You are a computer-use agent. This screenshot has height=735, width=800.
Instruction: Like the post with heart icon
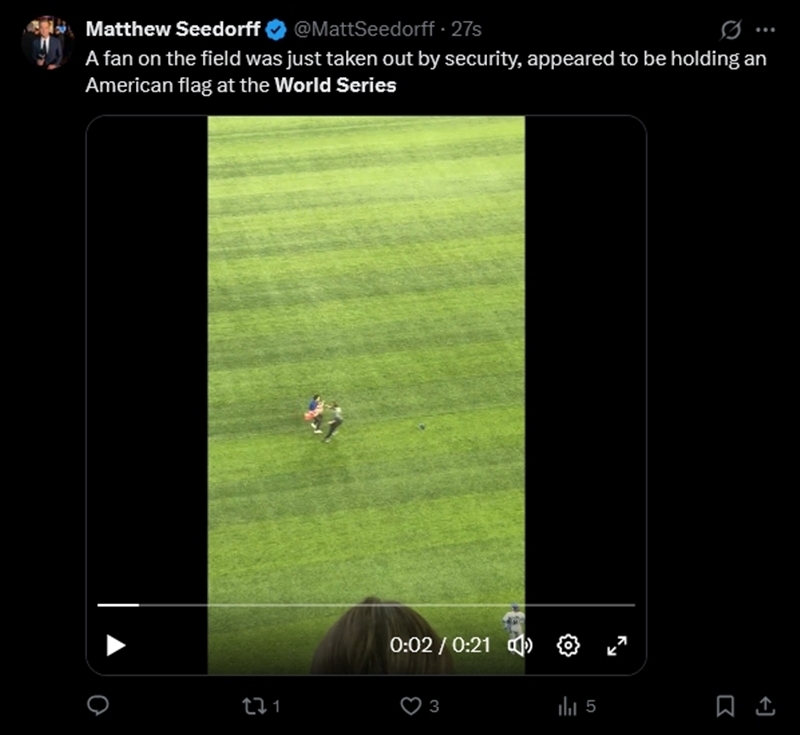tap(411, 706)
